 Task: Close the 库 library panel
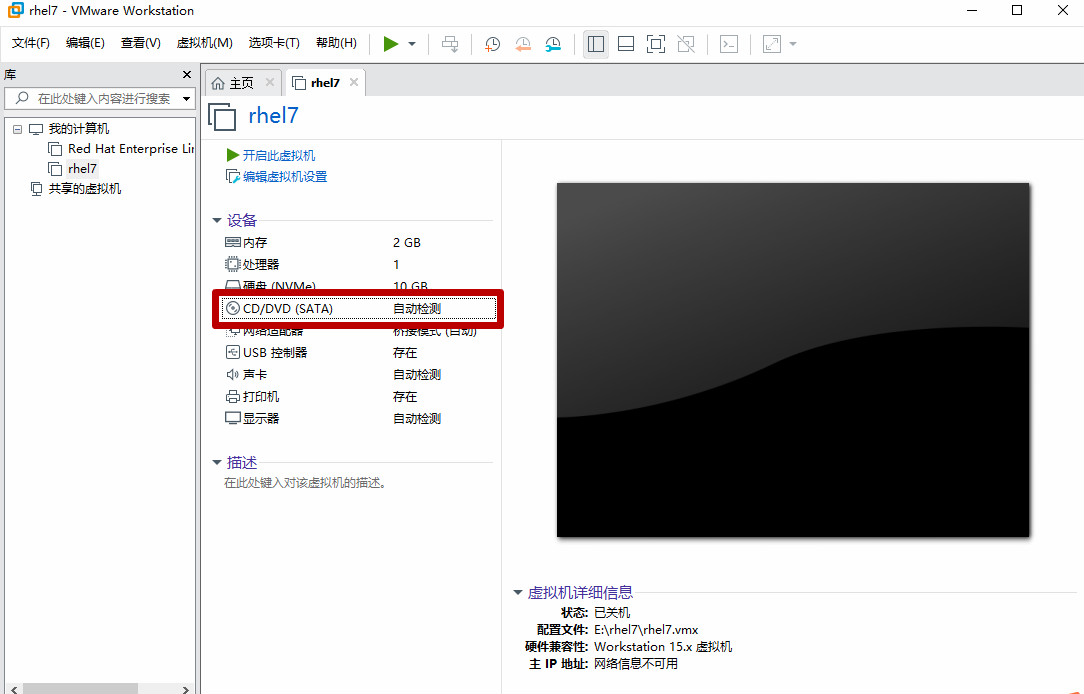click(x=187, y=74)
